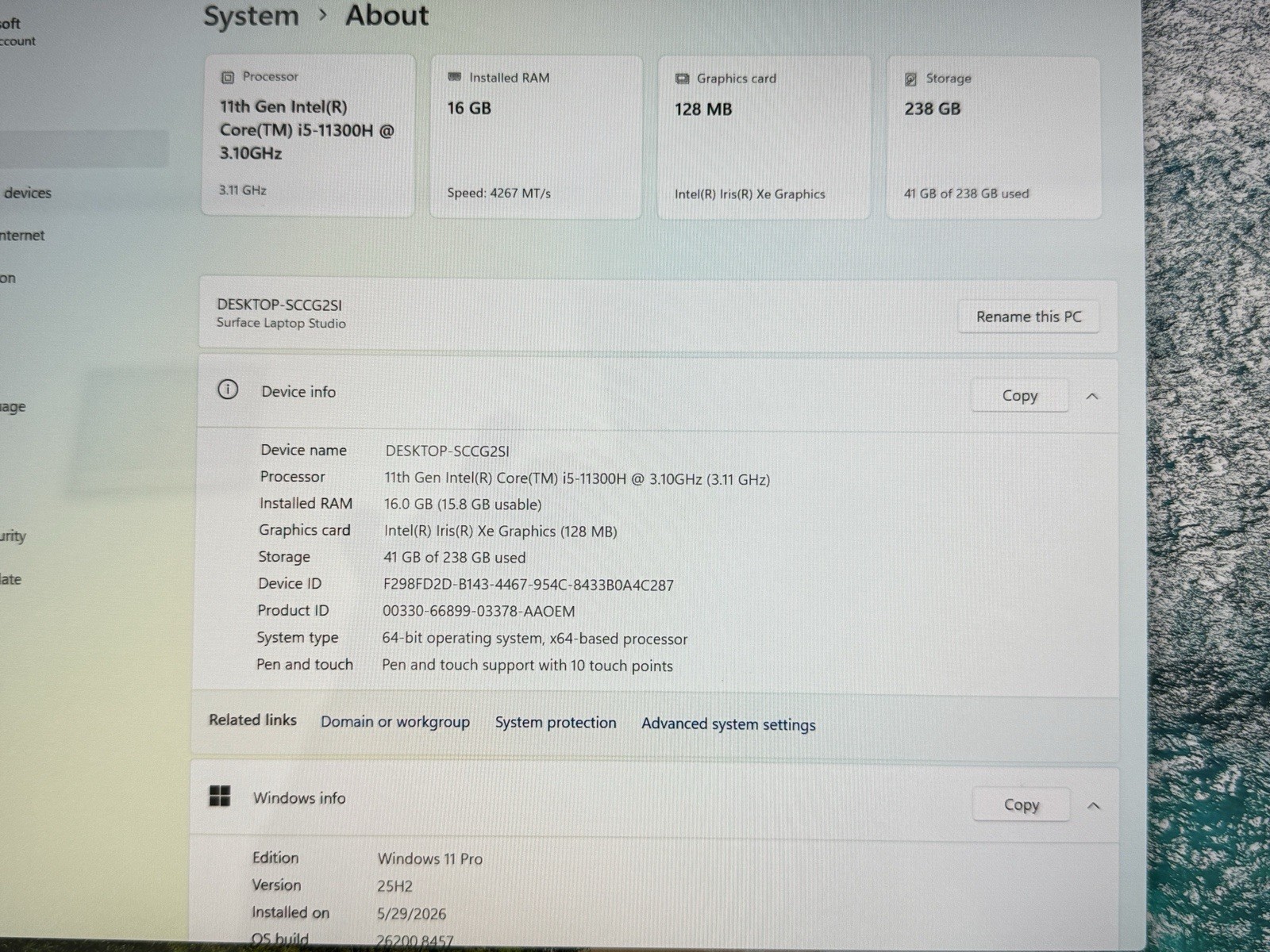Click the Device info circle icon
This screenshot has height=952, width=1270.
pyautogui.click(x=228, y=390)
